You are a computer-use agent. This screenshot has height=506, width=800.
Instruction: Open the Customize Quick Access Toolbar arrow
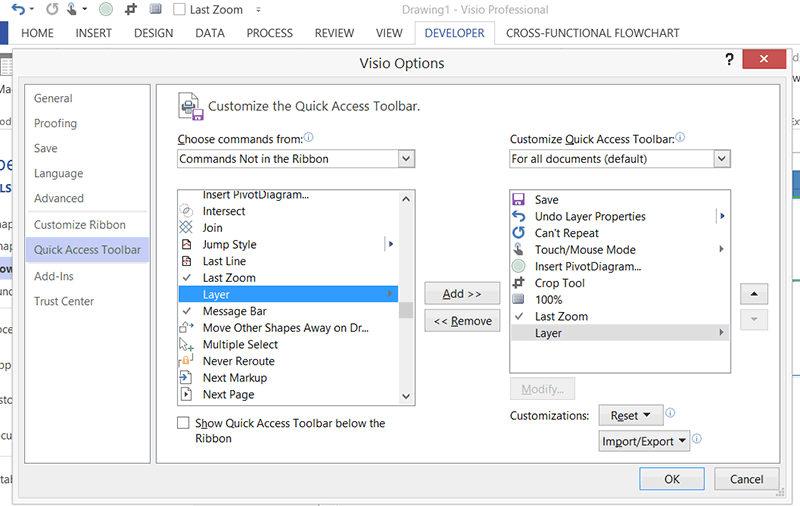(258, 10)
